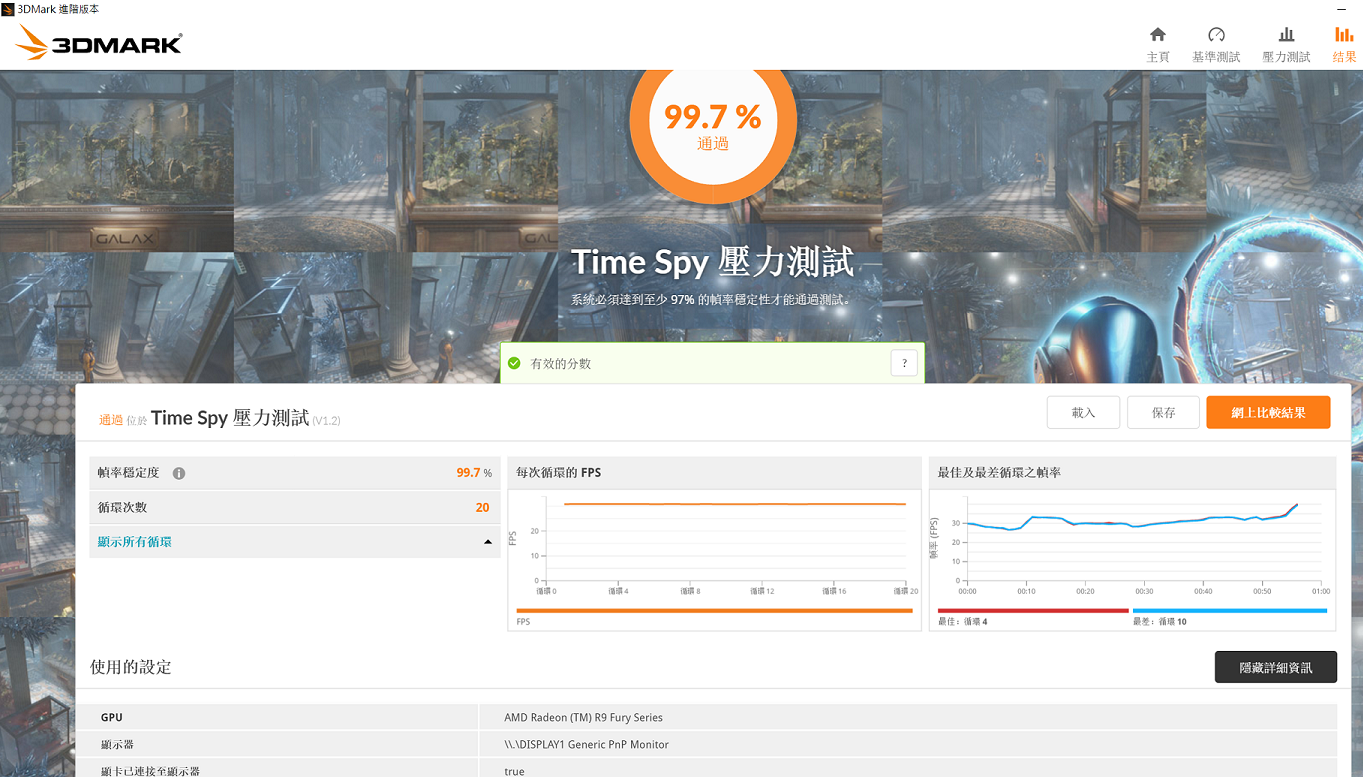1363x777 pixels.
Task: Click the GPU row label
Action: click(112, 717)
